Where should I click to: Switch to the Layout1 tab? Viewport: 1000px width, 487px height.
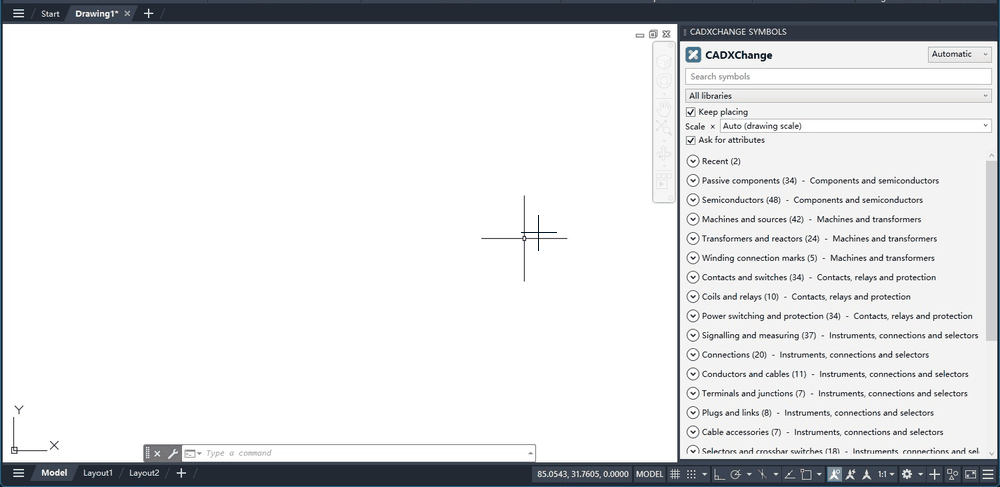pyautogui.click(x=98, y=473)
